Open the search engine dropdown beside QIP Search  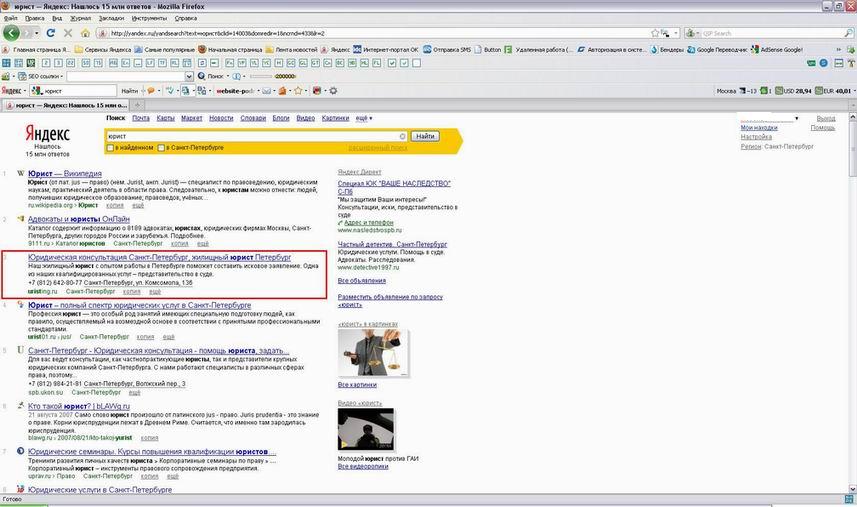coord(697,33)
